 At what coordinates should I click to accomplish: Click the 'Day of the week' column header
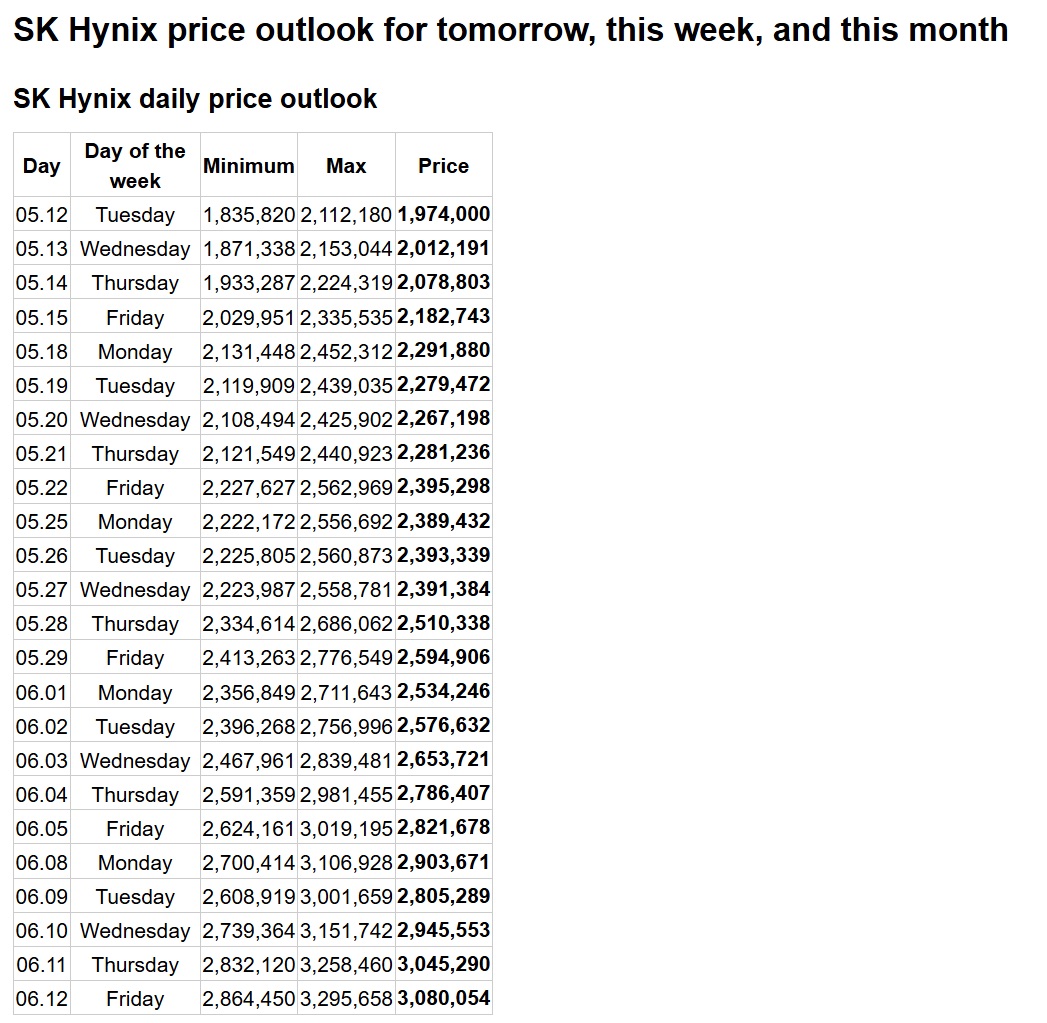pyautogui.click(x=135, y=166)
